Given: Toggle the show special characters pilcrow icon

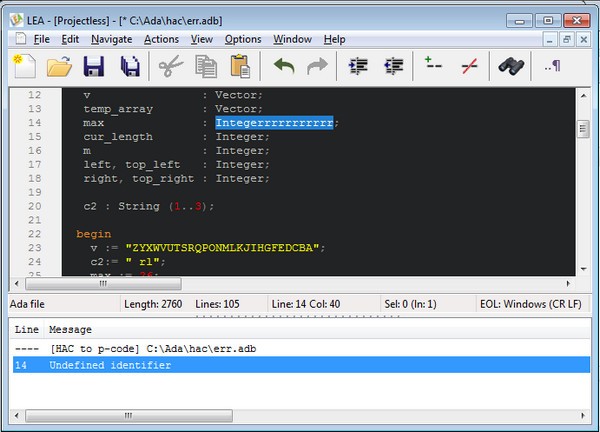Looking at the screenshot, I should click(552, 66).
